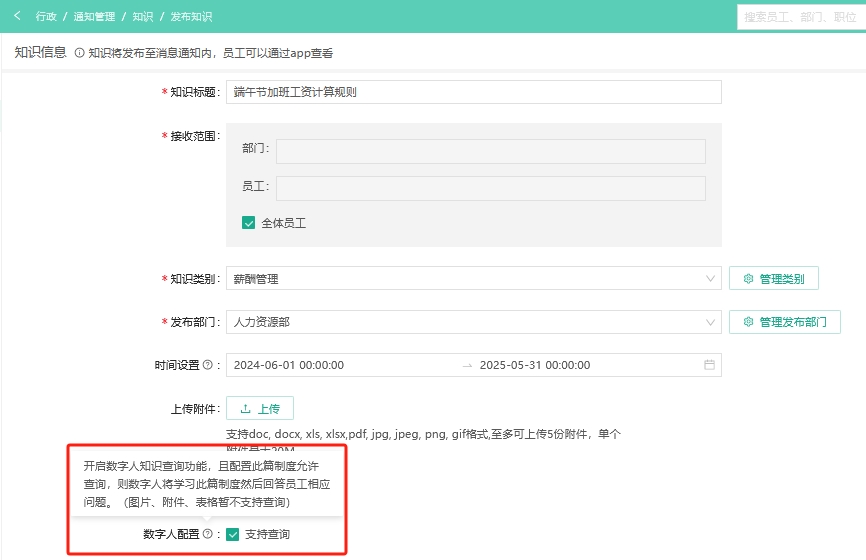Click the 上传 attachment button
The height and width of the screenshot is (560, 866).
(260, 408)
